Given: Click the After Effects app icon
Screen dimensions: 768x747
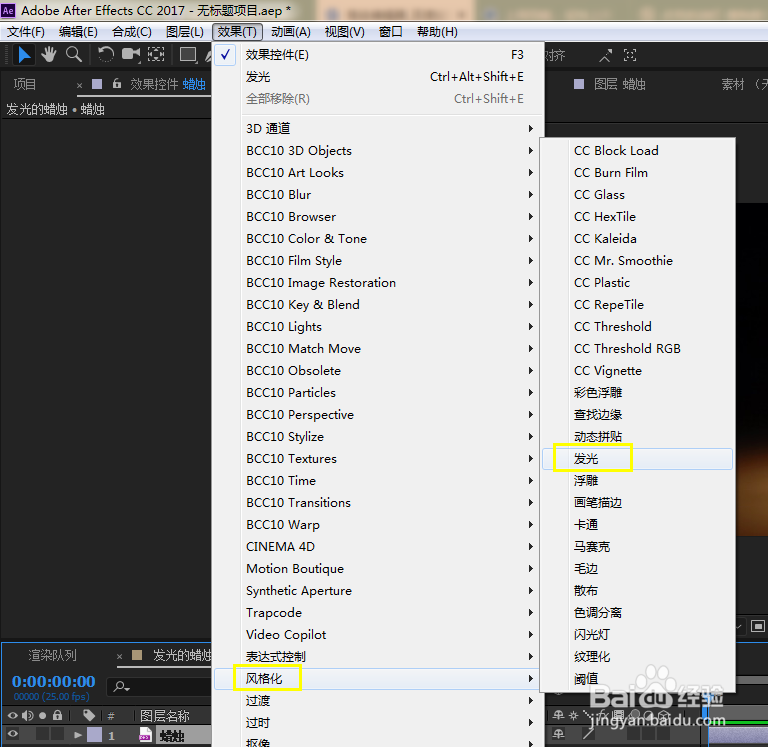Looking at the screenshot, I should (8, 10).
